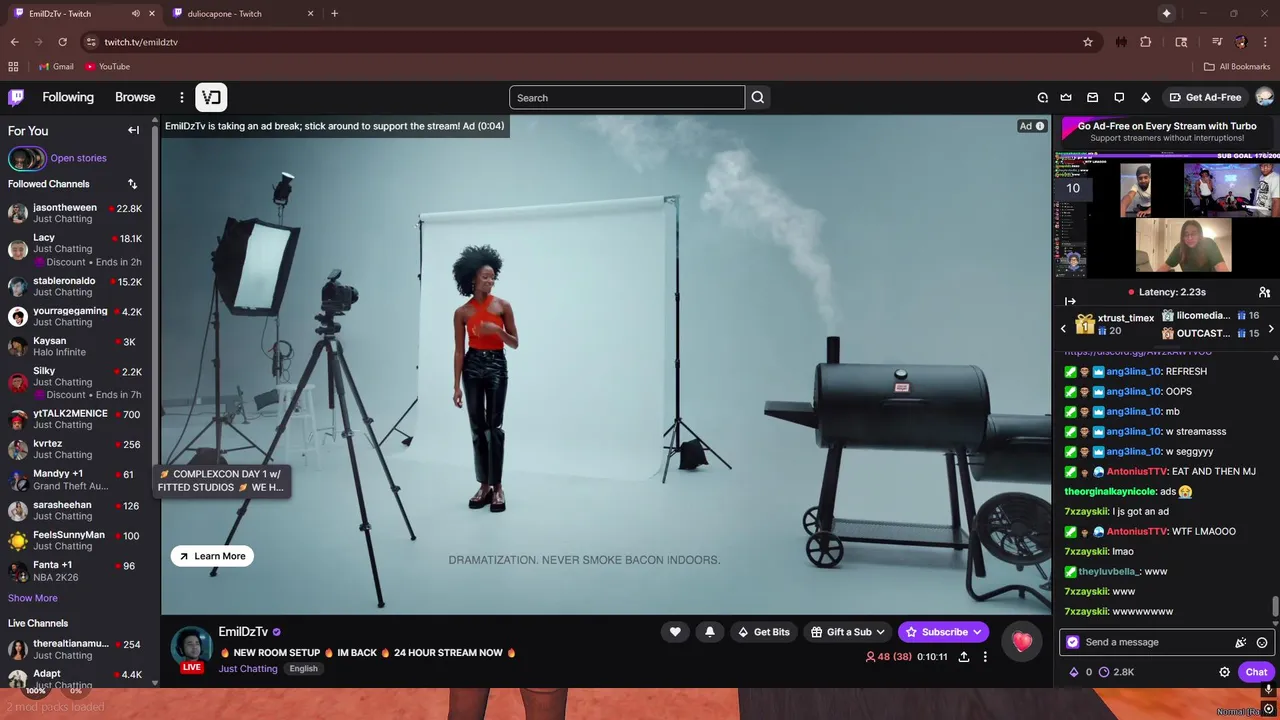Show next gifter leaderboard entry
This screenshot has width=1280, height=720.
pos(1271,328)
